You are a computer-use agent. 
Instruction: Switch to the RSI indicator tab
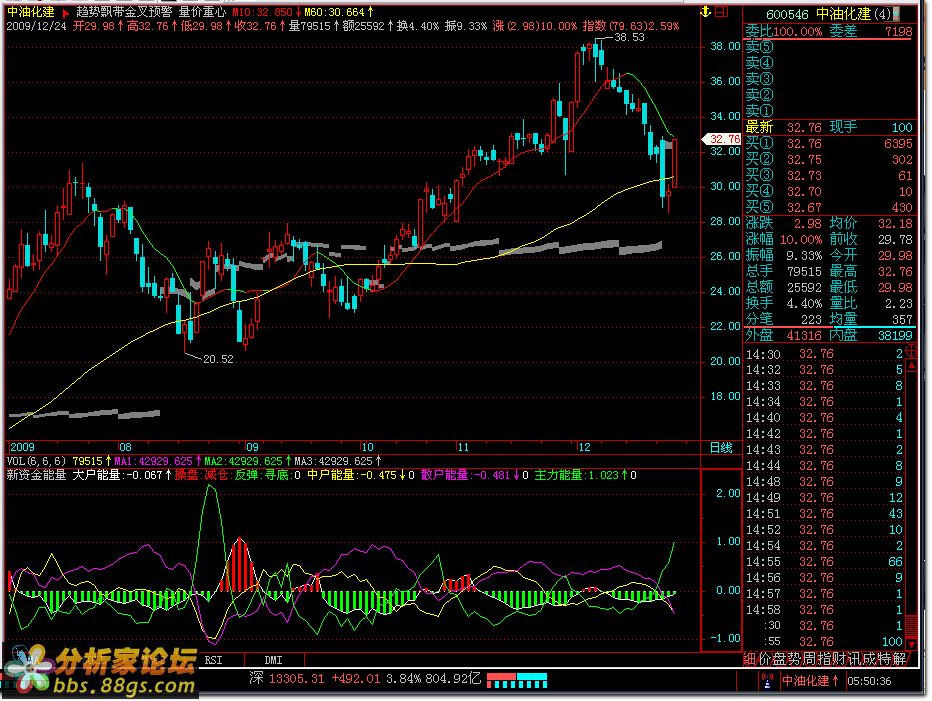click(x=214, y=661)
